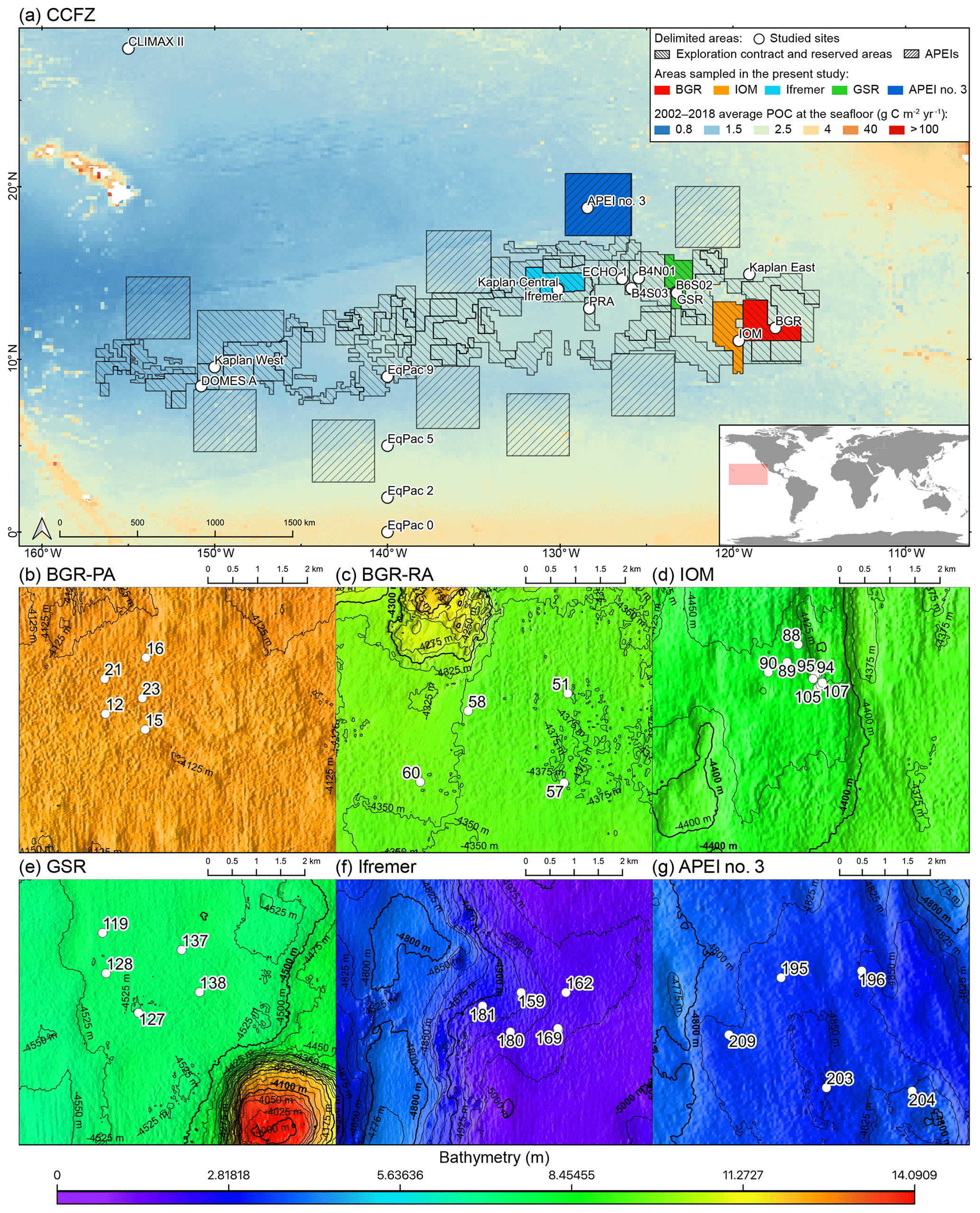Click the Studied sites legend circle
Viewport: 980px width, 1213px height.
pos(759,39)
